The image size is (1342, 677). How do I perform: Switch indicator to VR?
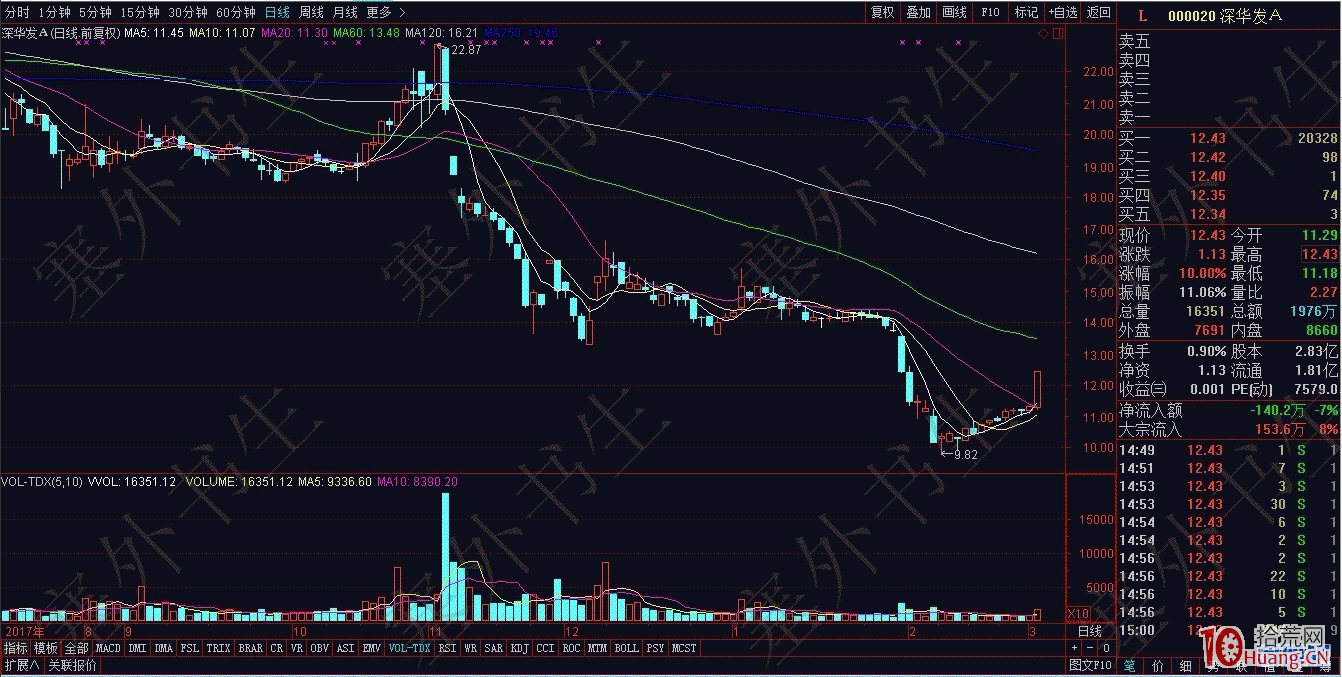coord(297,648)
